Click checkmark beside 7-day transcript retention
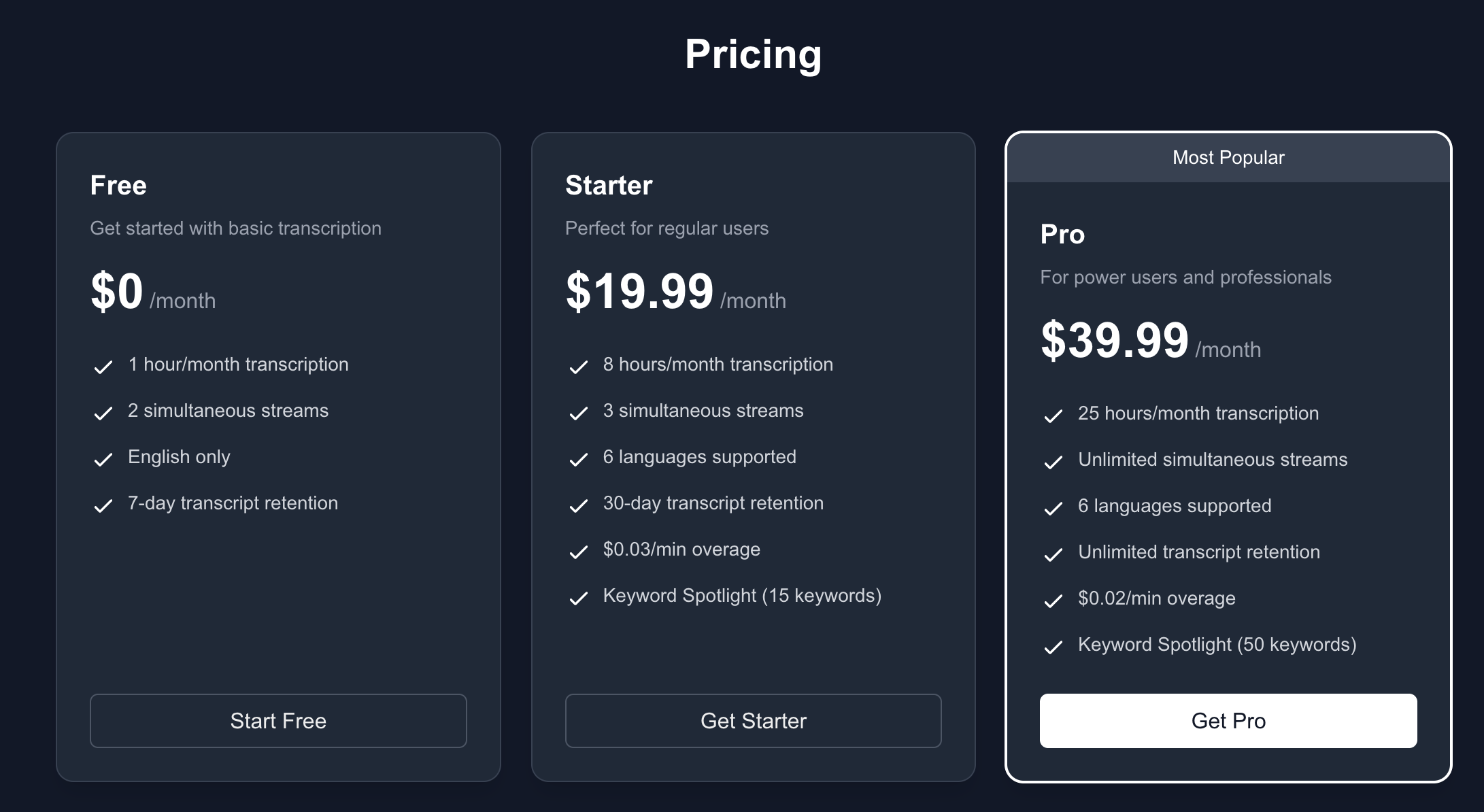 [103, 506]
